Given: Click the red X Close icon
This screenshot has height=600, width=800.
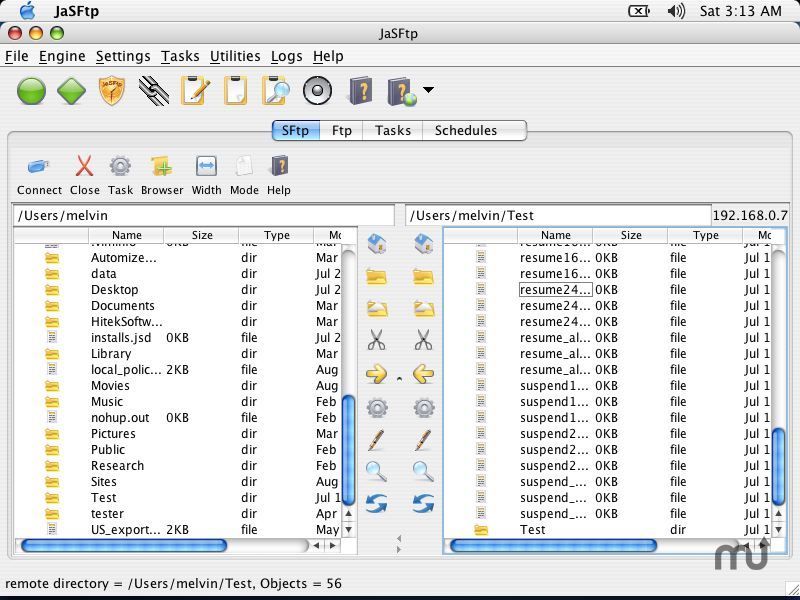Looking at the screenshot, I should (84, 167).
